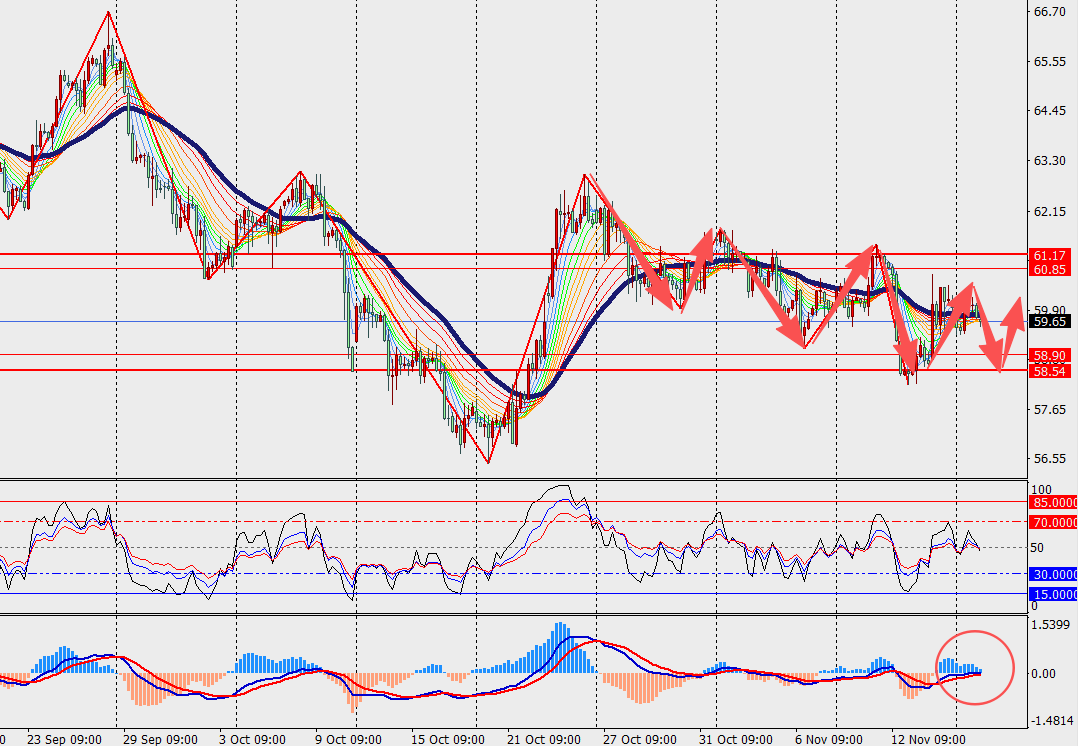Click the -1.4814 value on MACD scale
This screenshot has height=746, width=1079.
click(1053, 720)
